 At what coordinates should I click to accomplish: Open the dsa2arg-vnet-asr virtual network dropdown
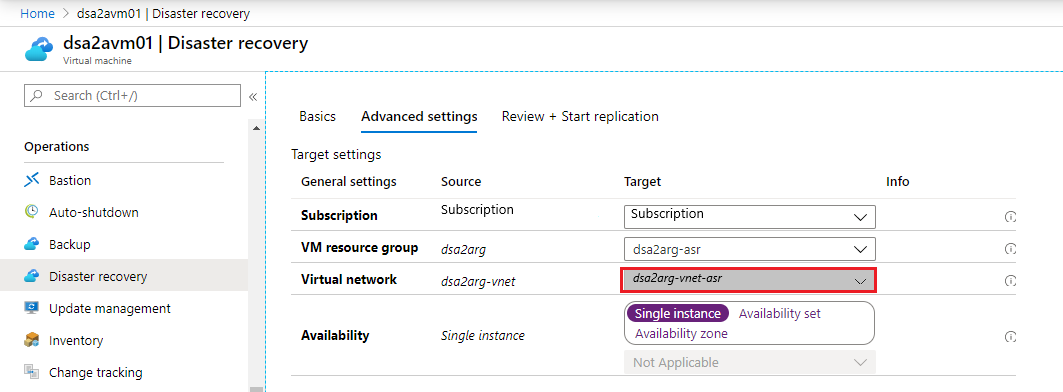point(748,280)
